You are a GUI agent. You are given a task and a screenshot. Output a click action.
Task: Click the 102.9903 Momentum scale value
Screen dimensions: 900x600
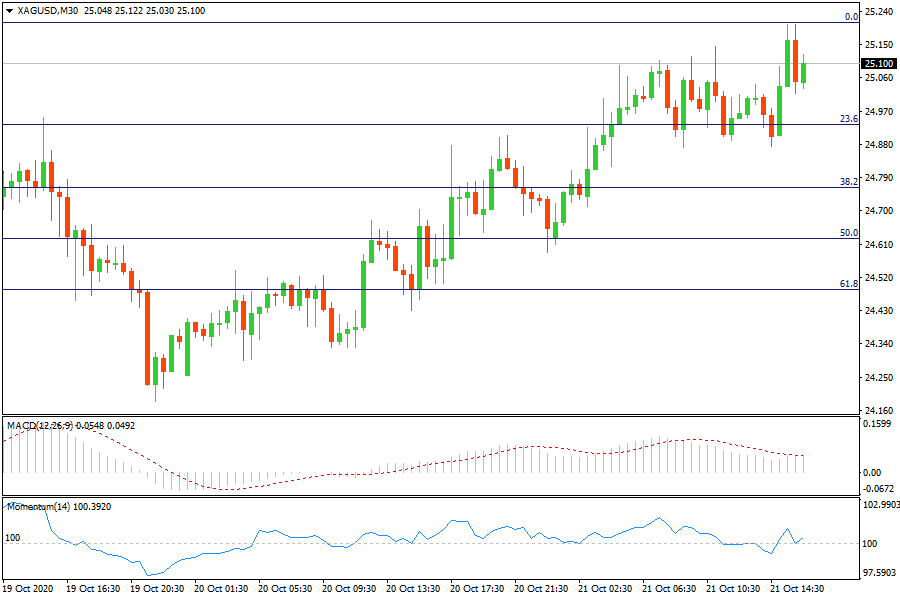click(x=878, y=505)
